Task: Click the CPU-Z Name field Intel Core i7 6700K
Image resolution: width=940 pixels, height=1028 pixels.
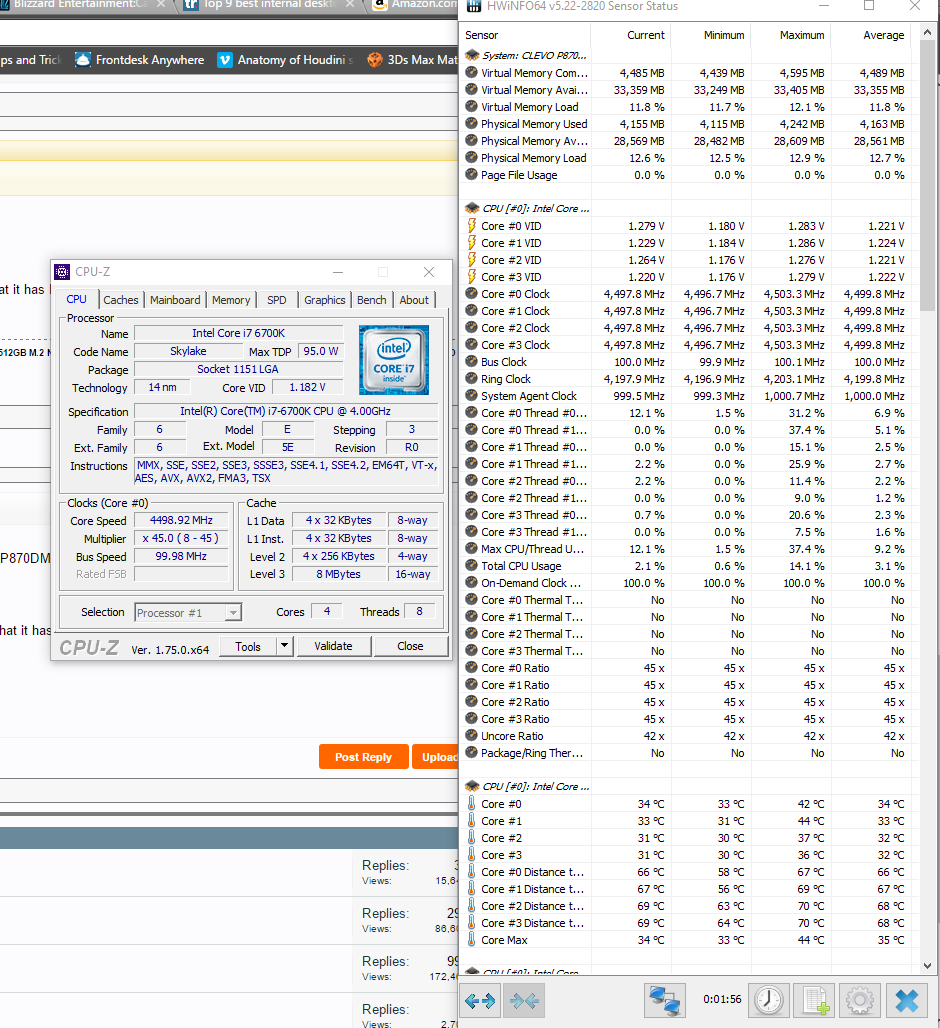Action: tap(239, 333)
